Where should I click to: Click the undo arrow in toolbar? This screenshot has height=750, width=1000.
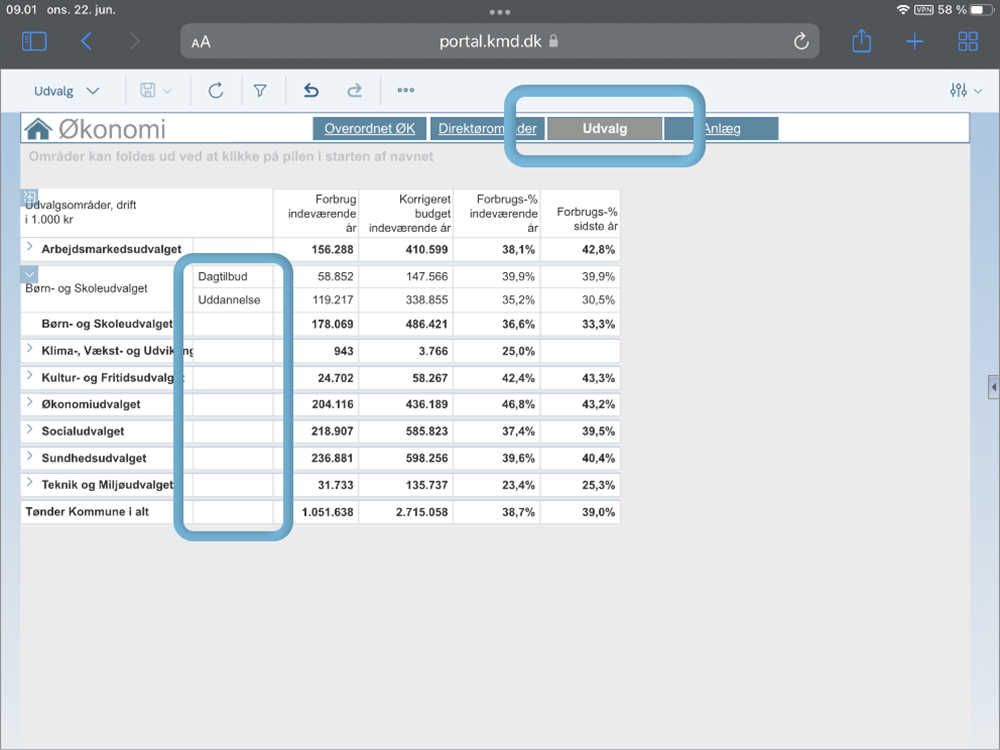click(x=311, y=91)
